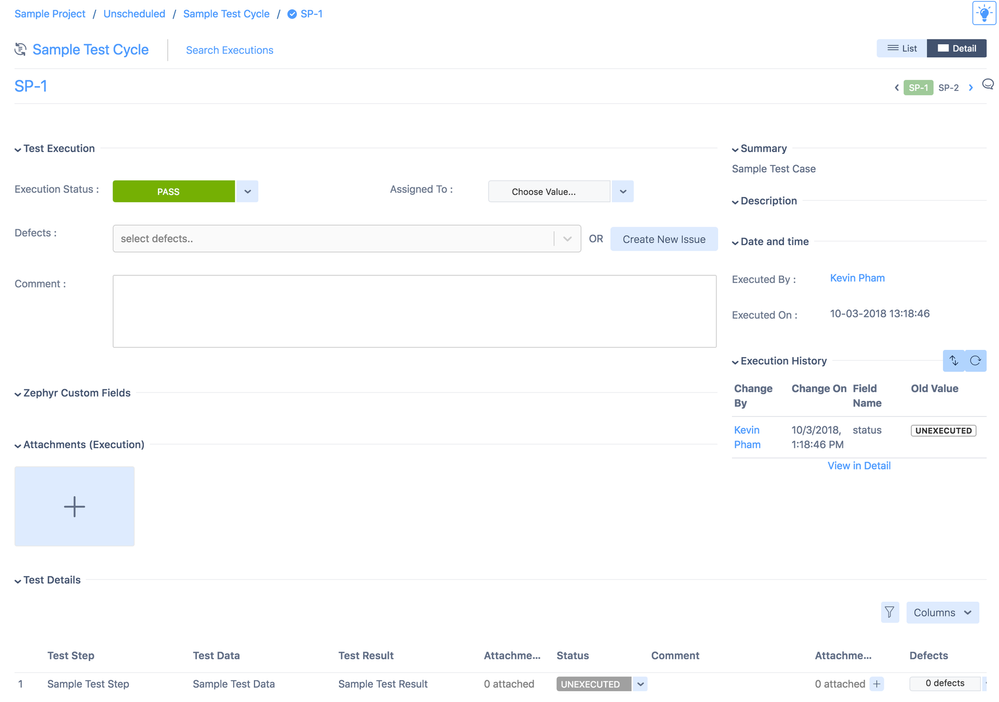
Task: Open the Assigned To dropdown arrow
Action: (x=622, y=191)
